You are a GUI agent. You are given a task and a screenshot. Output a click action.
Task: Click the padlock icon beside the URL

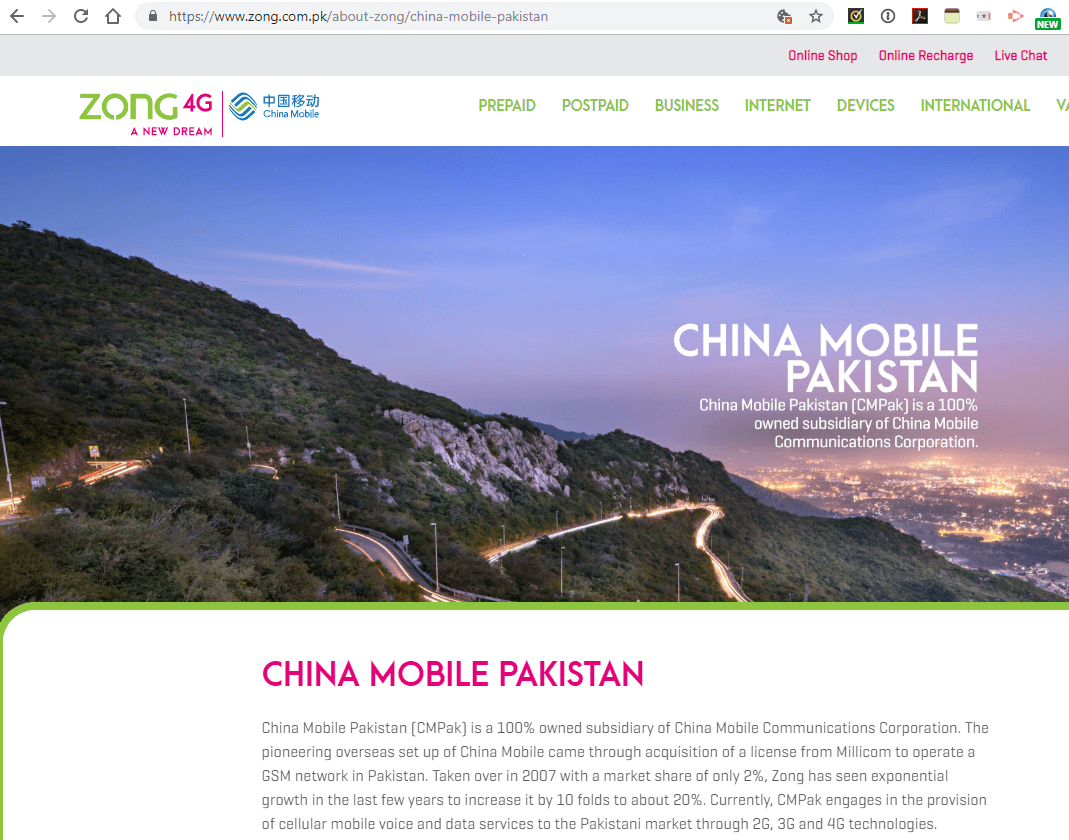(152, 16)
